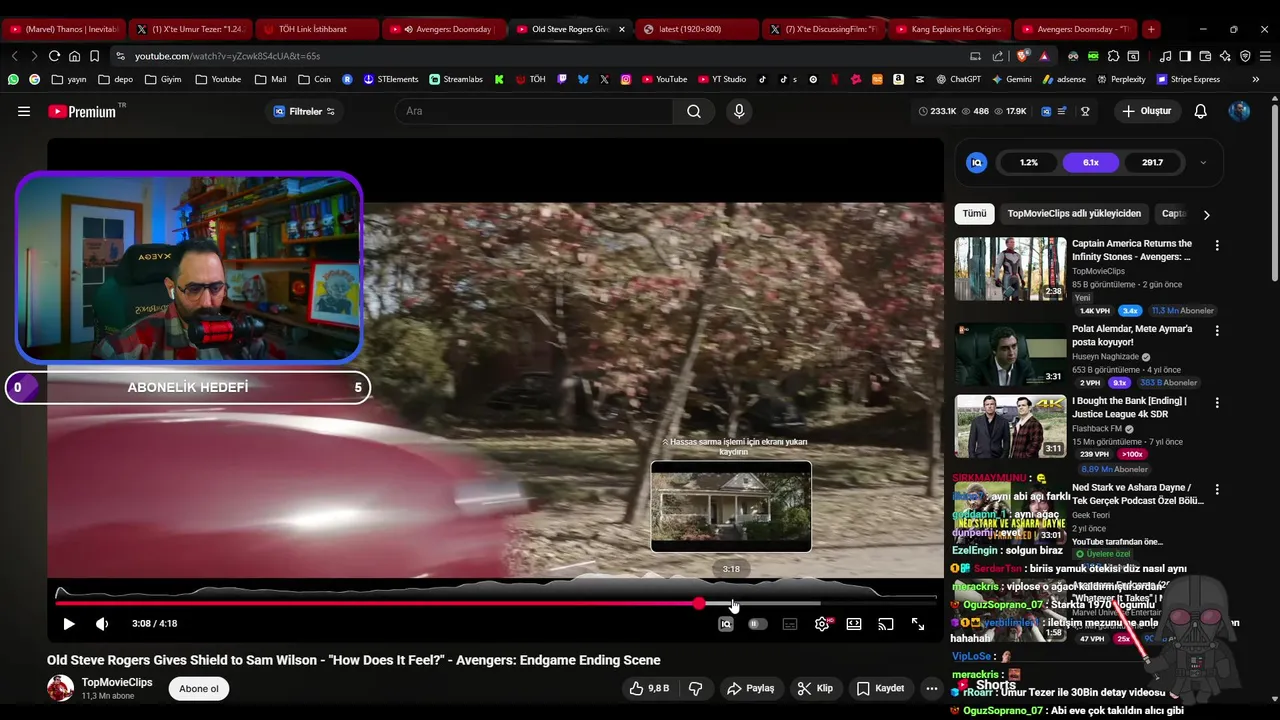
Task: Open options for Captain America Returns video
Action: [x=1217, y=245]
